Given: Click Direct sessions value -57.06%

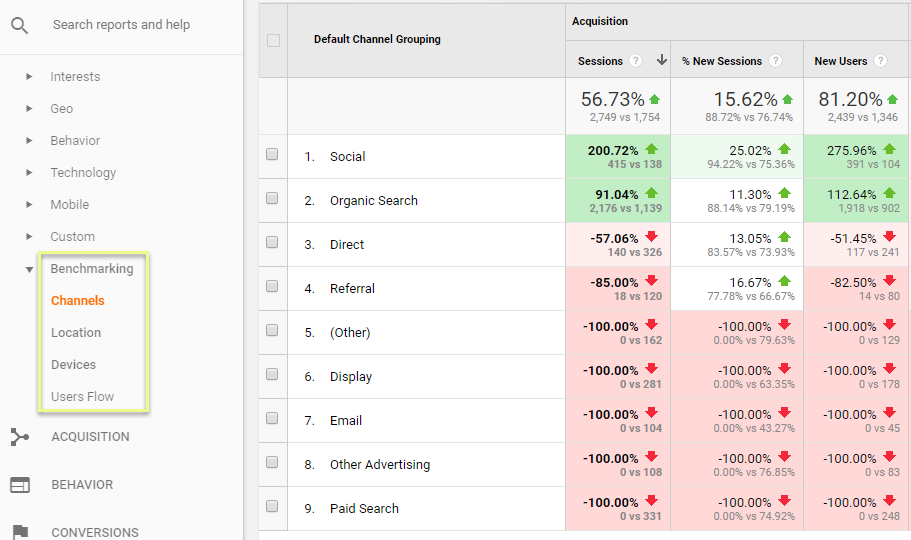Looking at the screenshot, I should click(x=614, y=239).
